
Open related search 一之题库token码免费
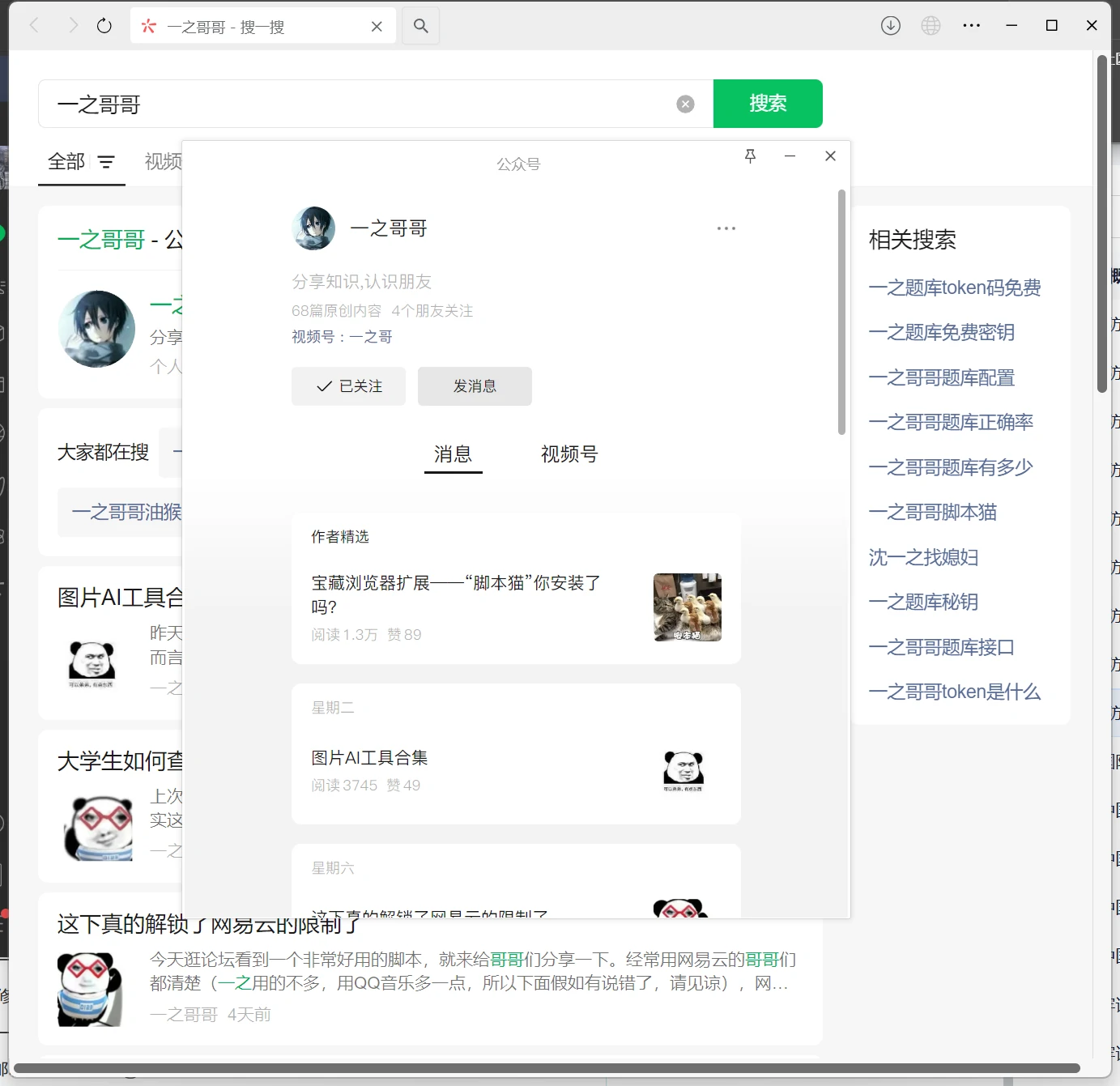(x=955, y=287)
